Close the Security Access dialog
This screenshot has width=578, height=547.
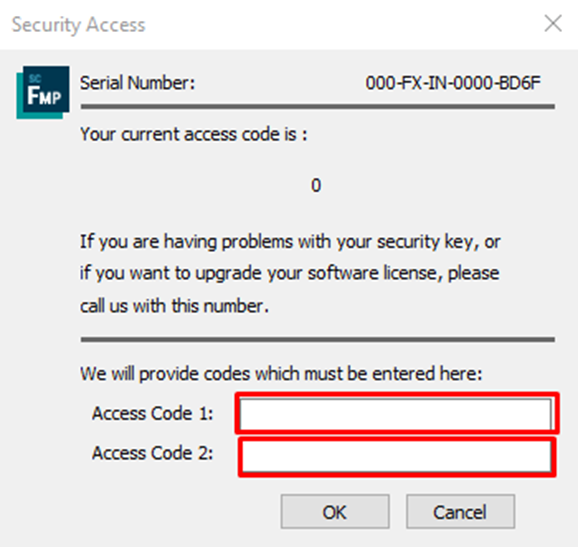[x=553, y=24]
